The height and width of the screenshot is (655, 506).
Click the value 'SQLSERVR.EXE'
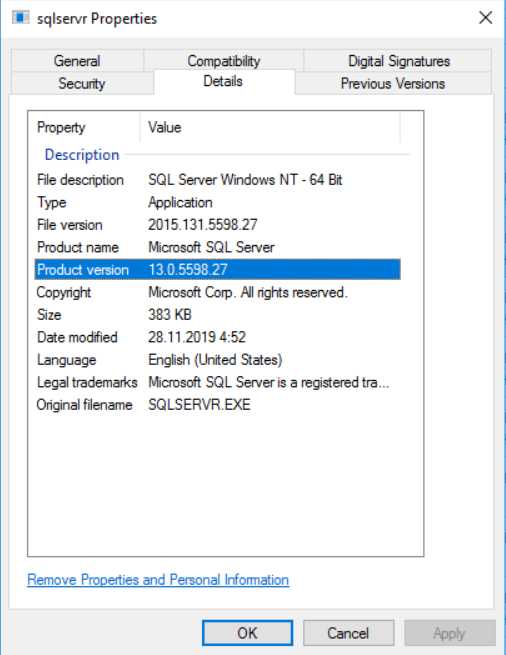pyautogui.click(x=200, y=404)
